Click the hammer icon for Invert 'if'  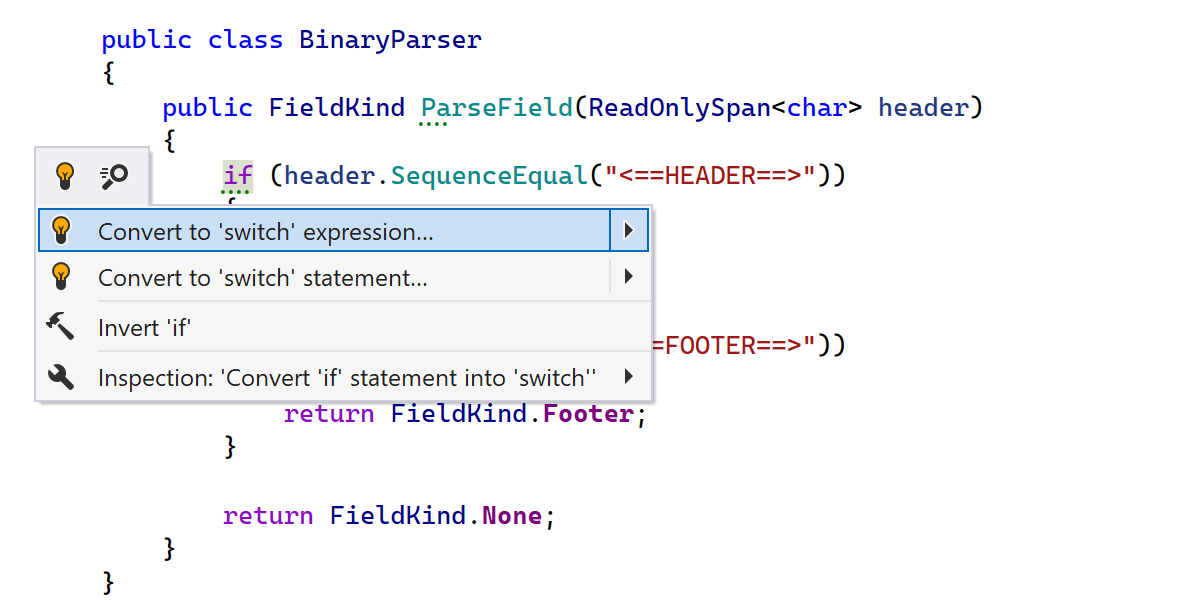pos(61,327)
